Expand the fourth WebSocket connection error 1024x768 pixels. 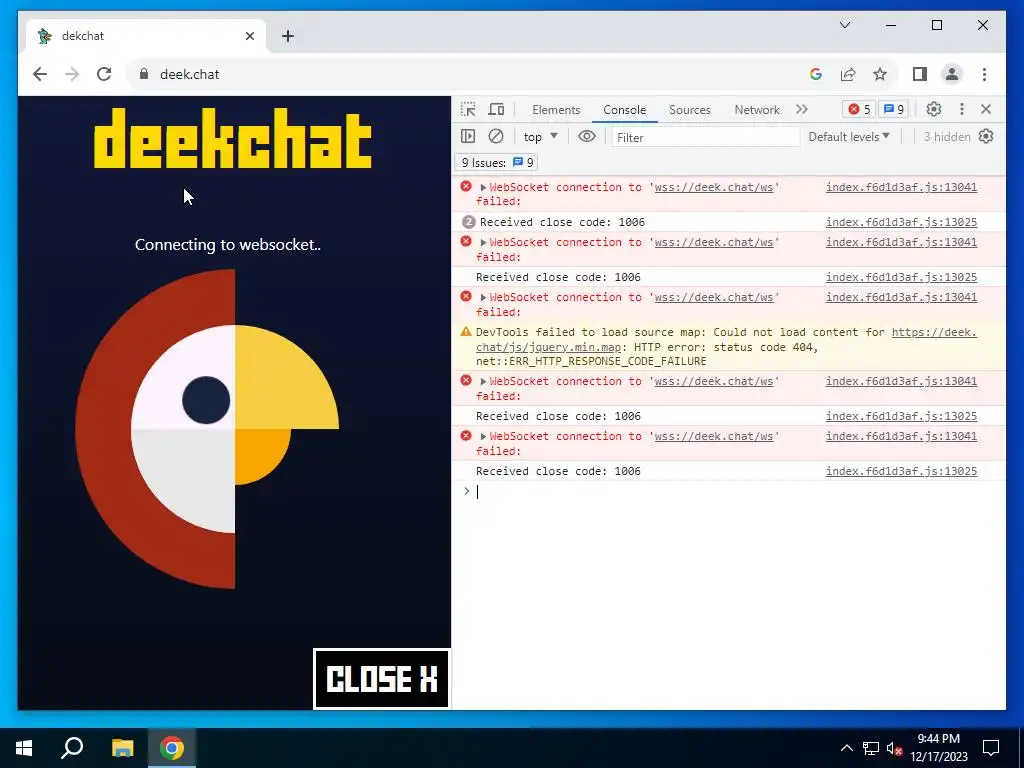coord(483,381)
